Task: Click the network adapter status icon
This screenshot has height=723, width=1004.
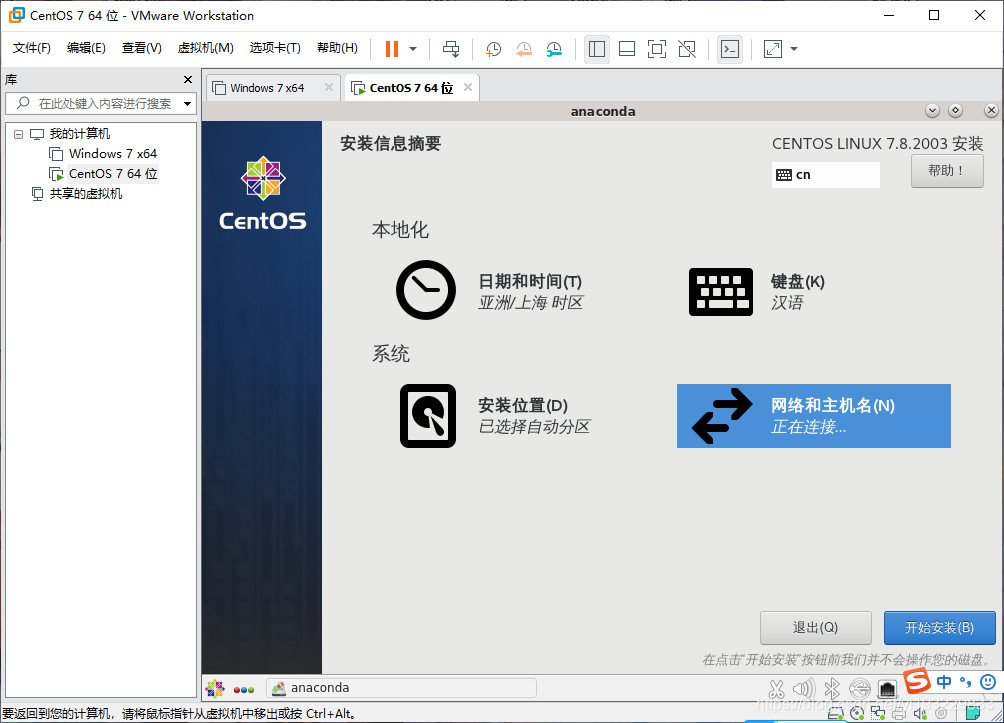Action: tap(878, 713)
